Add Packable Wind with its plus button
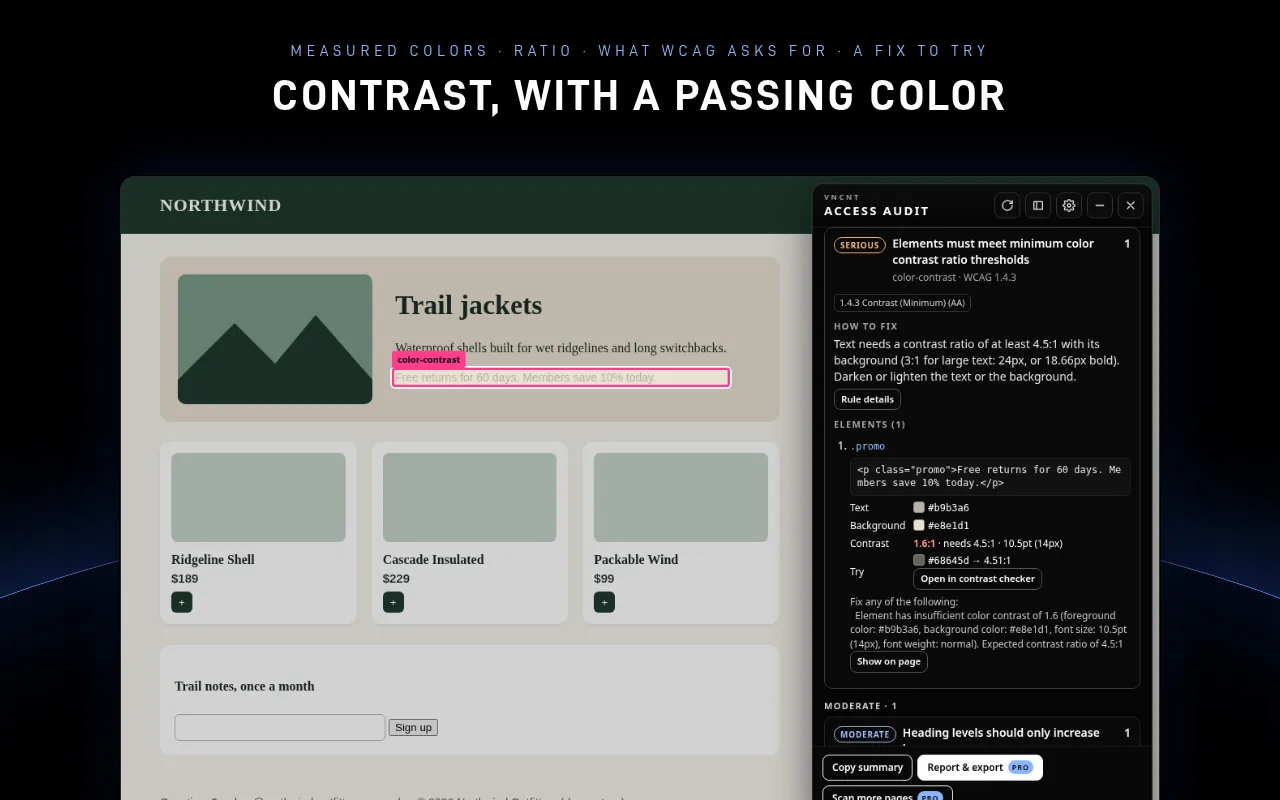Viewport: 1280px width, 800px height. click(604, 602)
